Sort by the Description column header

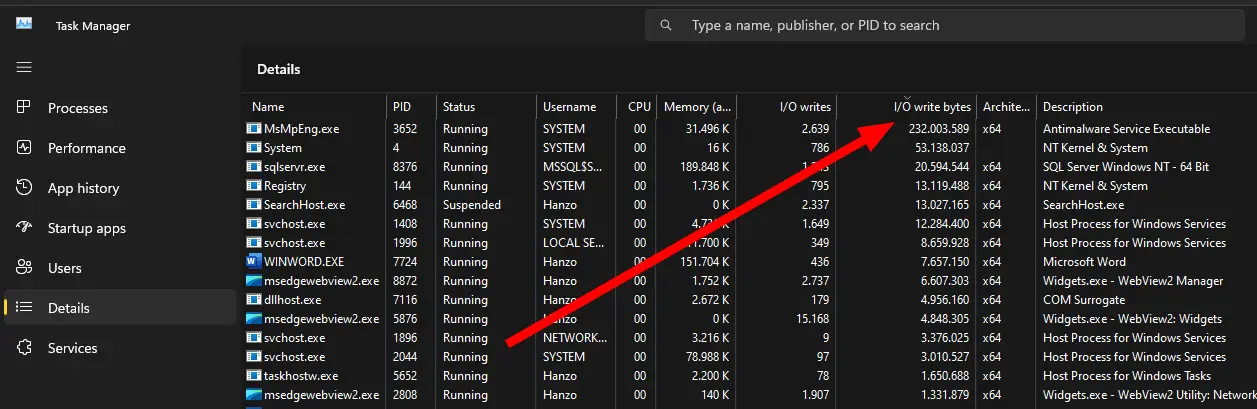tap(1147, 107)
